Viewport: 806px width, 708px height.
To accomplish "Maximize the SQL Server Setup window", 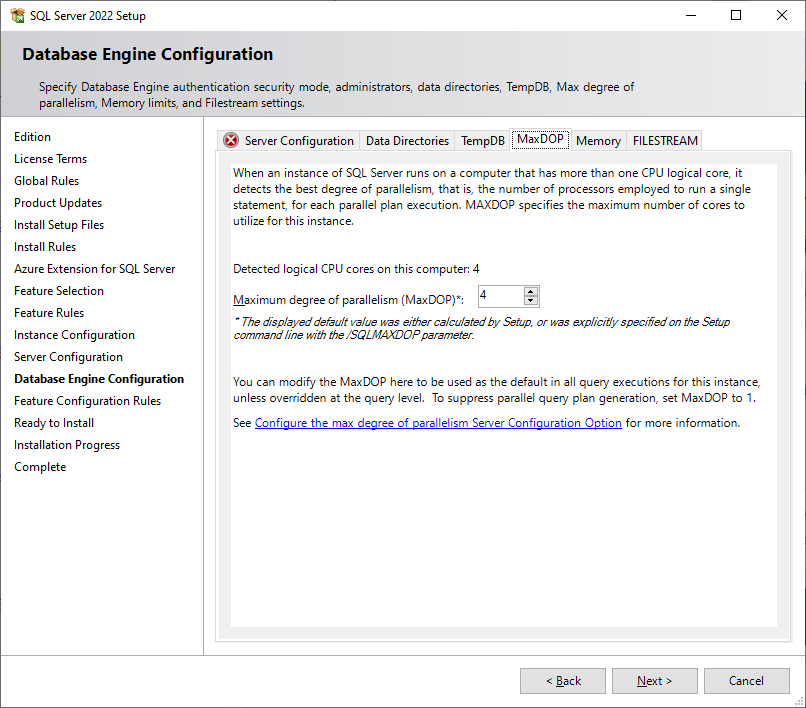I will point(736,16).
